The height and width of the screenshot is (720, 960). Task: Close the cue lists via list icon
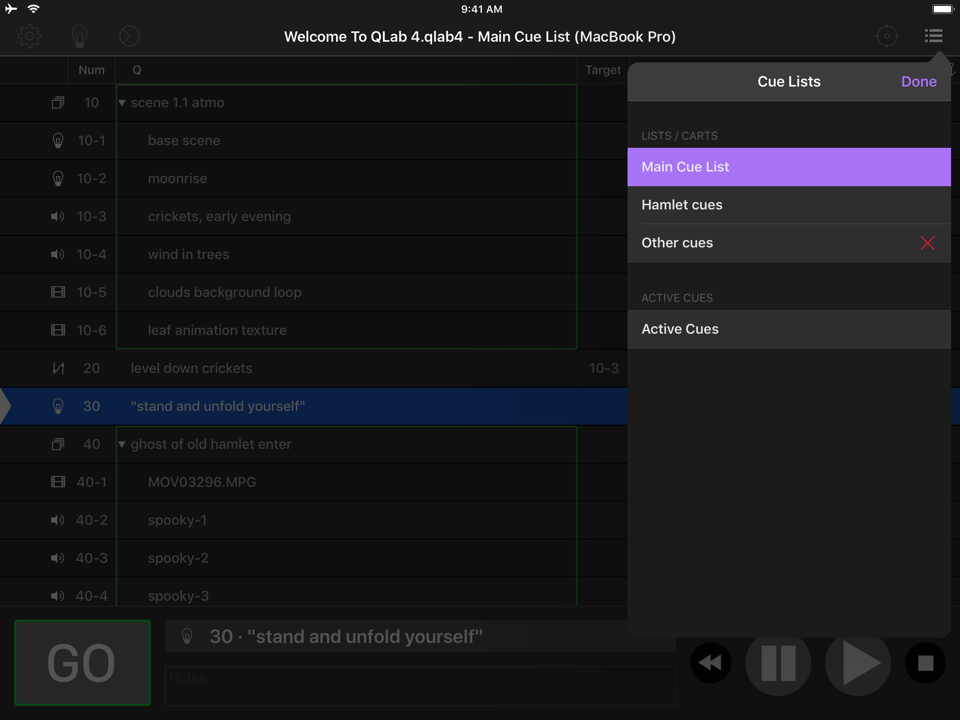[933, 36]
